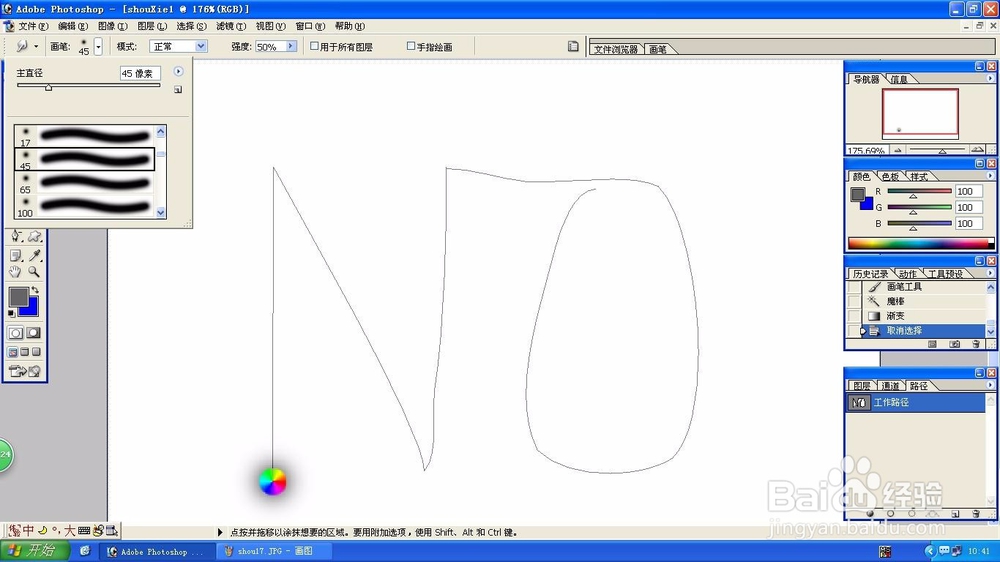Switch to the 动作 tab

click(x=907, y=274)
